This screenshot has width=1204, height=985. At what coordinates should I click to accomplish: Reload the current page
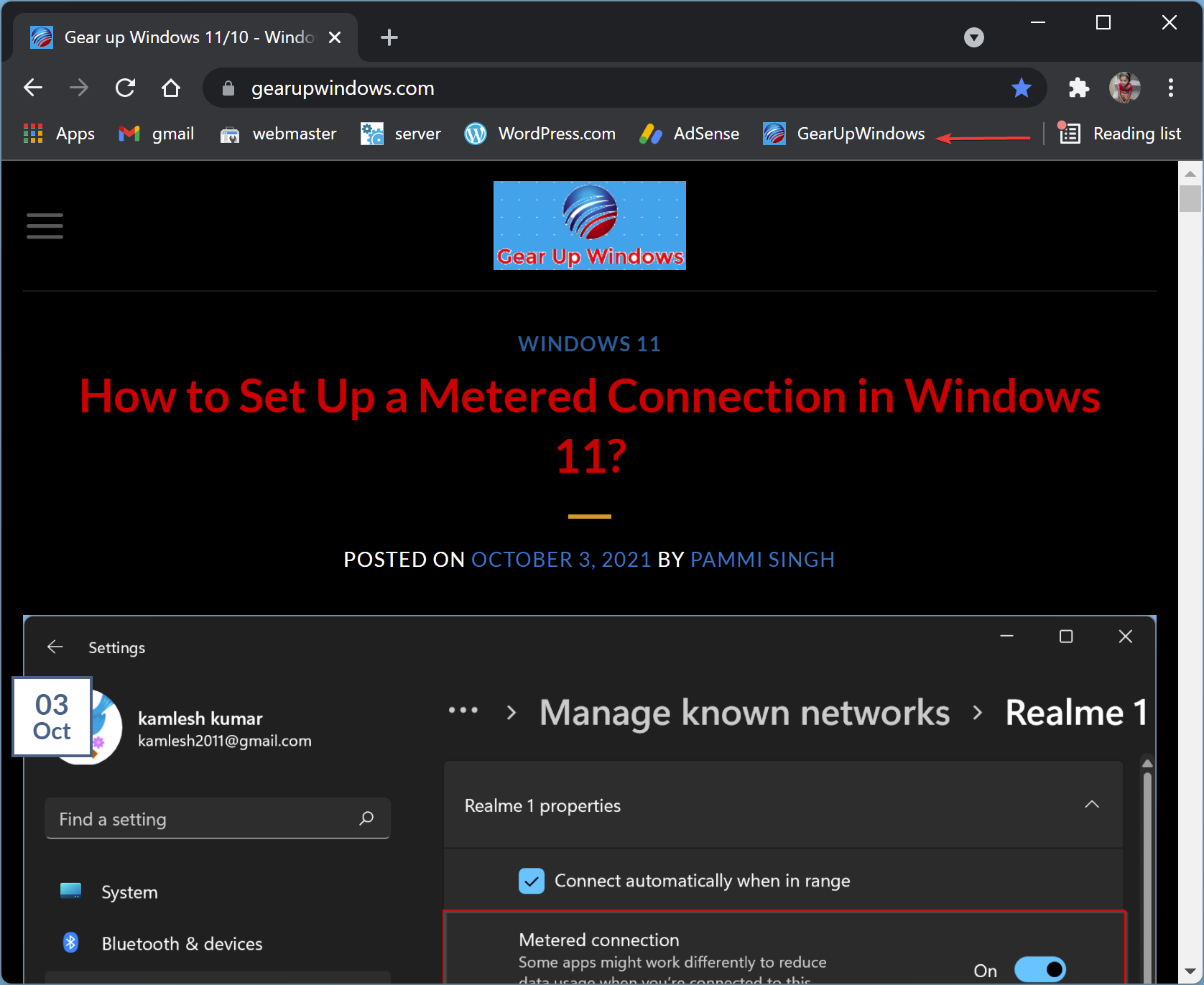tap(125, 88)
